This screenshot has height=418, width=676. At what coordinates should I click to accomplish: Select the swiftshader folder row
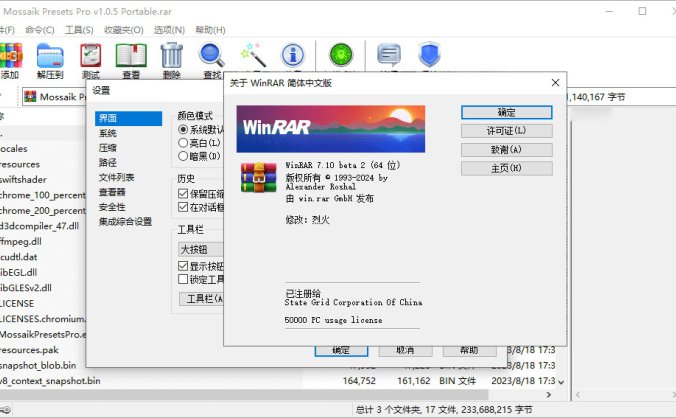(x=23, y=180)
